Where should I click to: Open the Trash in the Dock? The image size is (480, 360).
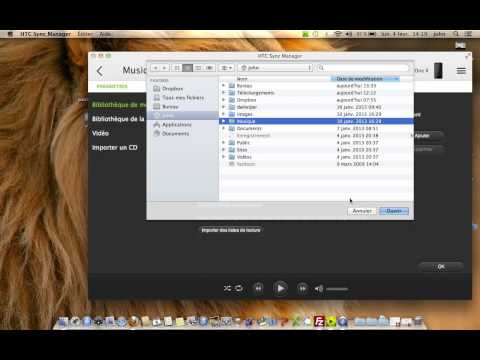click(x=418, y=321)
